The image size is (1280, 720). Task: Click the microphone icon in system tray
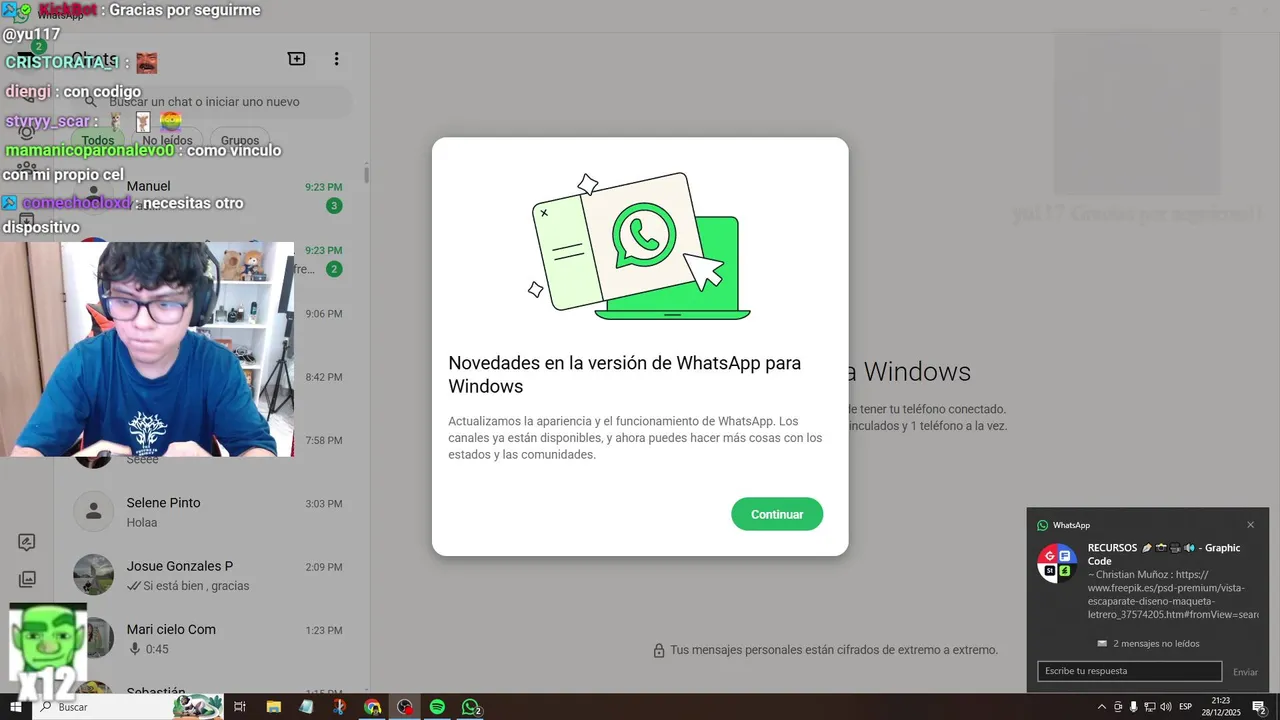[1134, 707]
